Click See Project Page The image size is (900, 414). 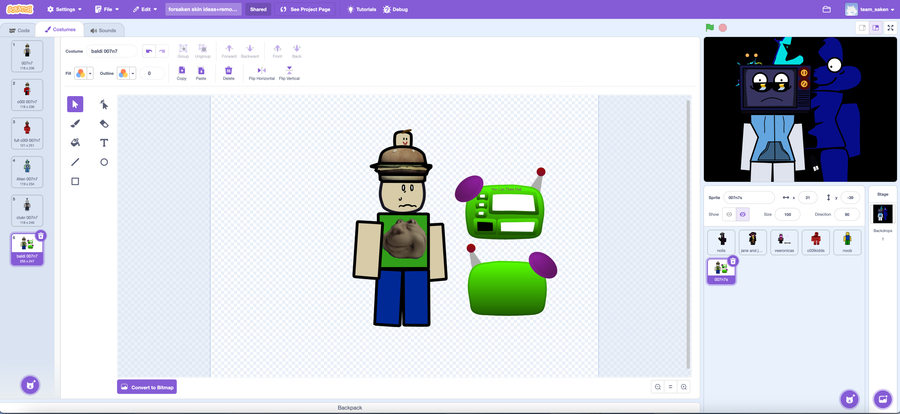305,9
